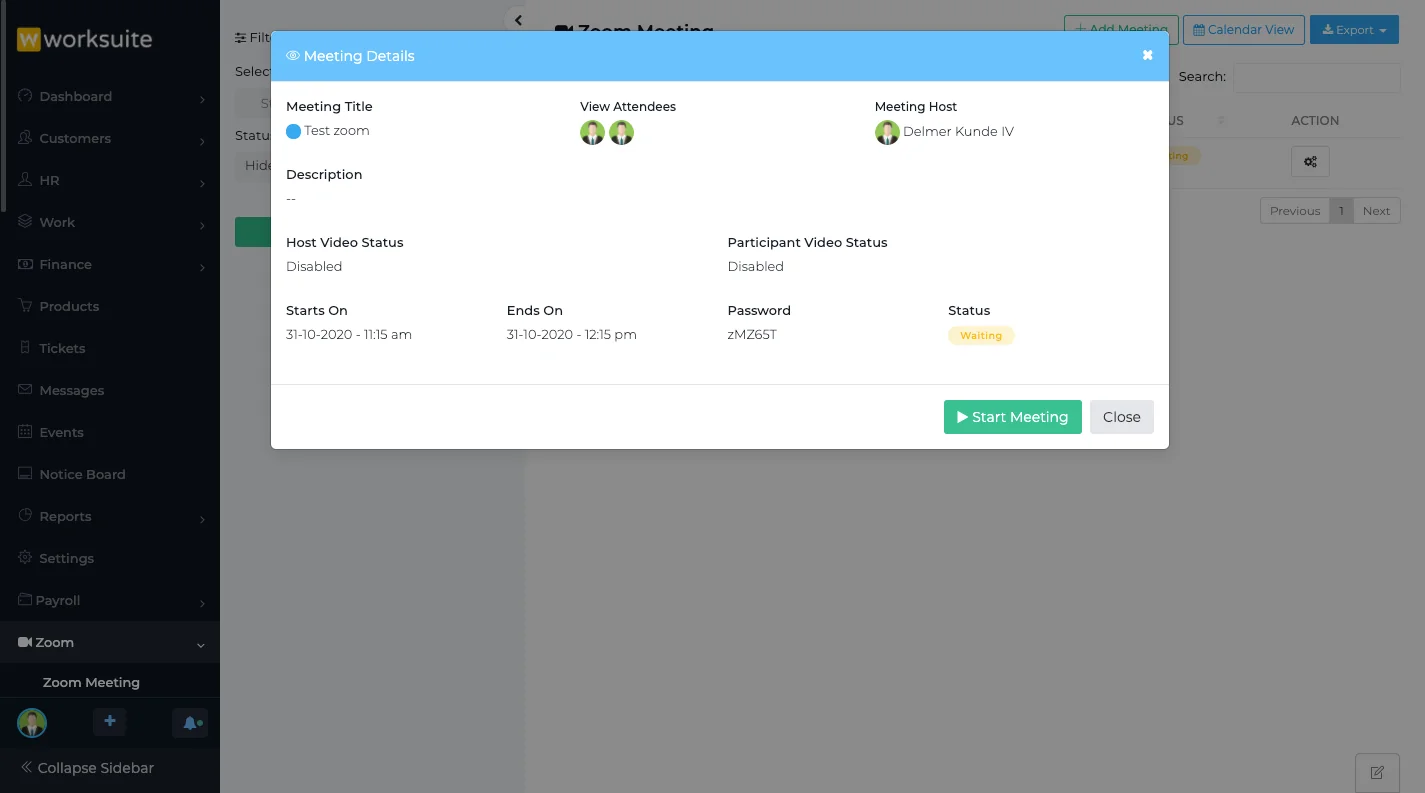Open the Notice Board menu item

pos(82,475)
